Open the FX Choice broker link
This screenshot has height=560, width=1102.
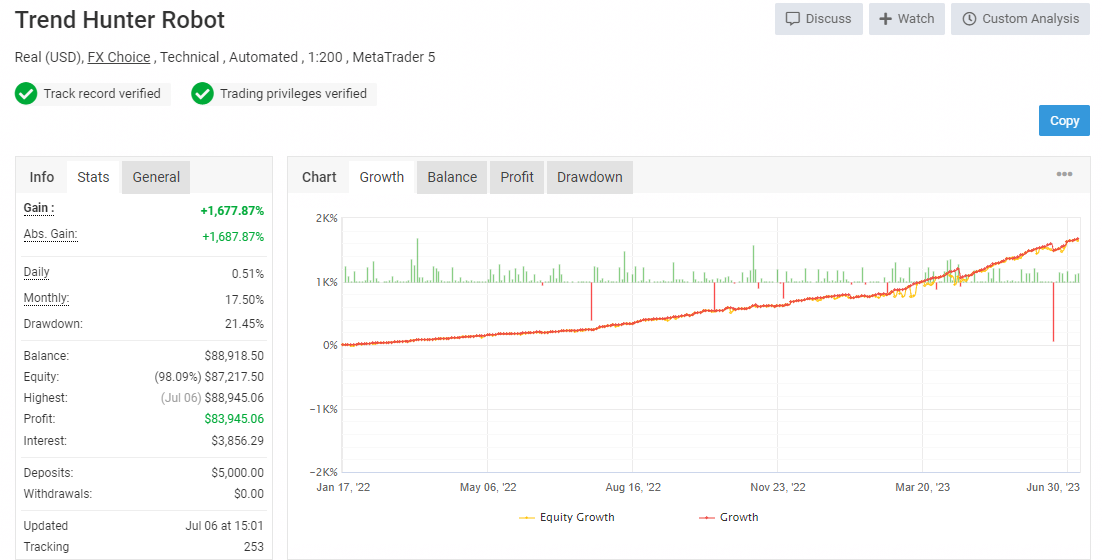[119, 58]
